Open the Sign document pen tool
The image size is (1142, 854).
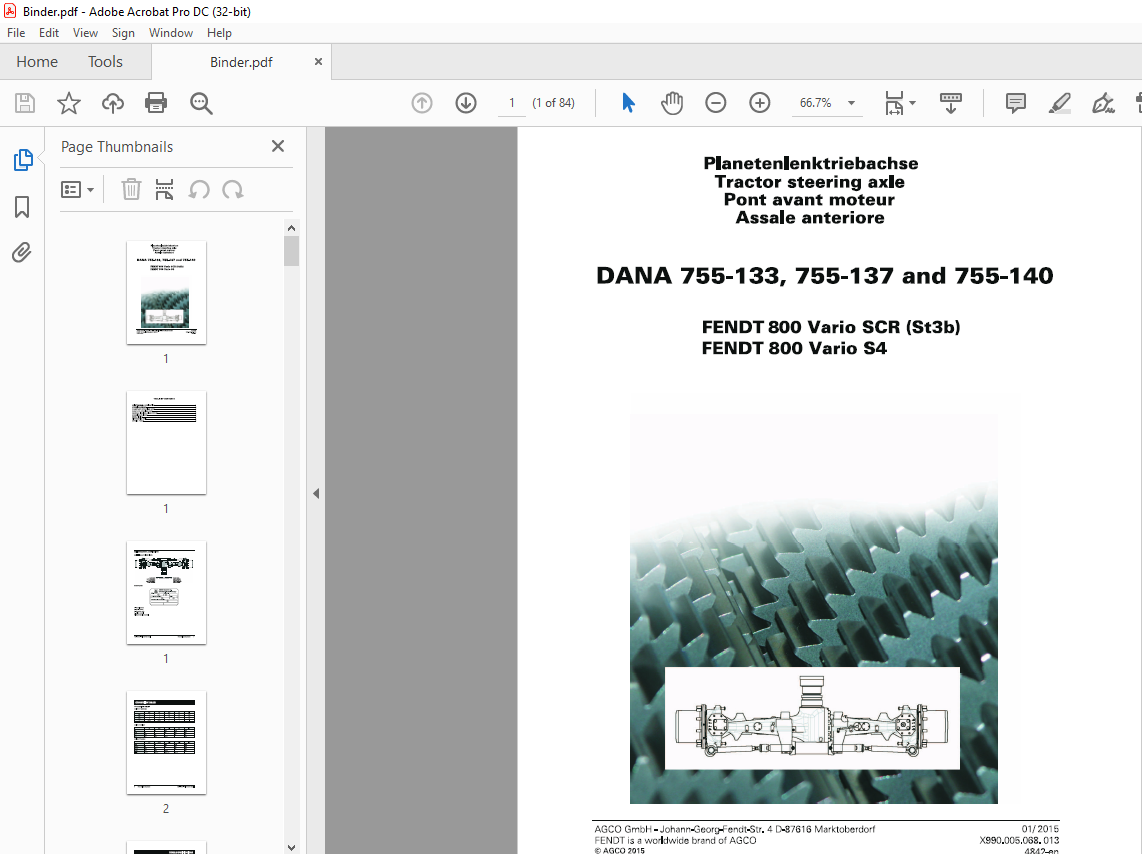[1103, 103]
